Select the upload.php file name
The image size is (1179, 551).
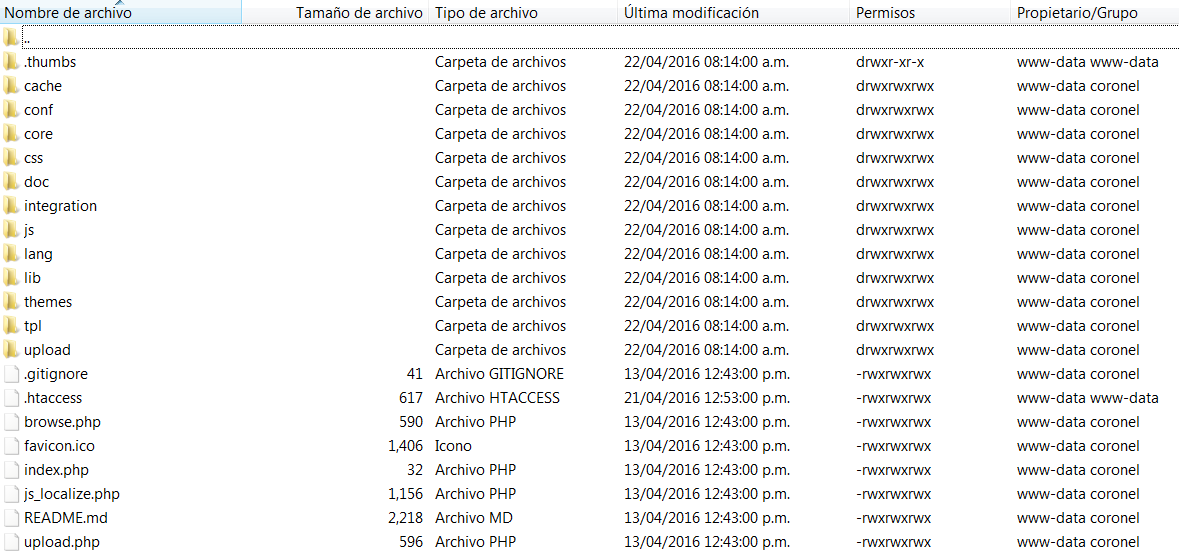click(x=62, y=542)
